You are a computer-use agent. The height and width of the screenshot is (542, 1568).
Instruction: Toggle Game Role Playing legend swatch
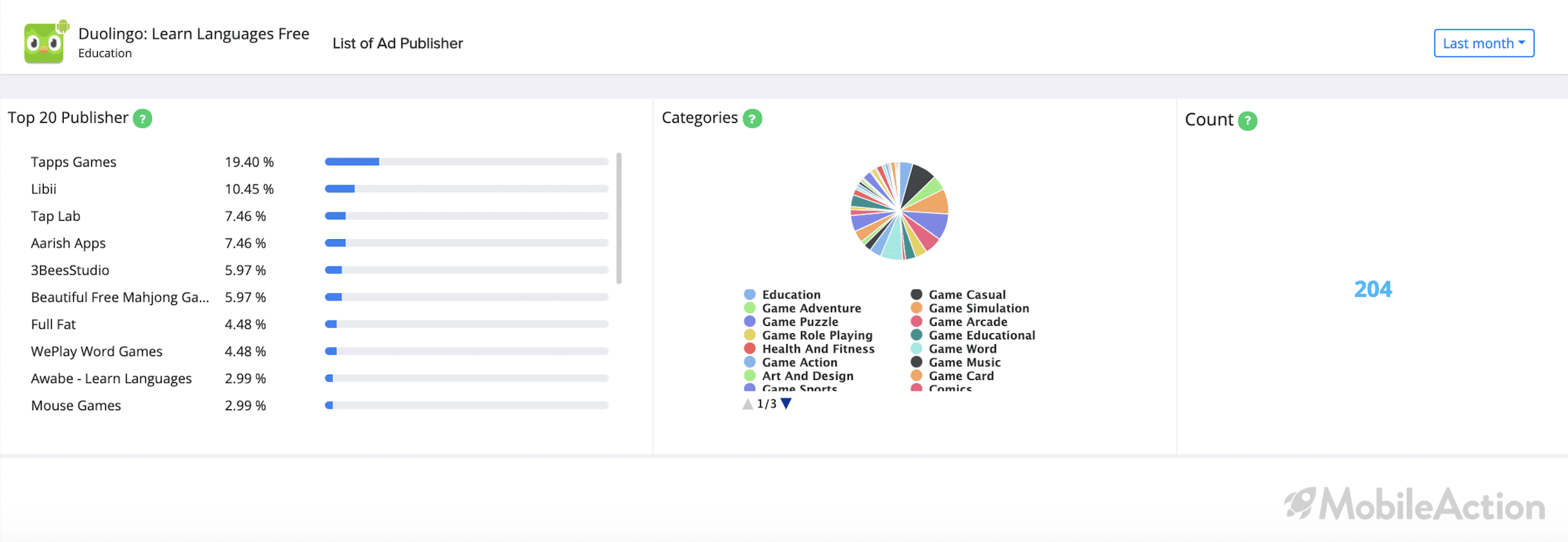click(x=750, y=335)
